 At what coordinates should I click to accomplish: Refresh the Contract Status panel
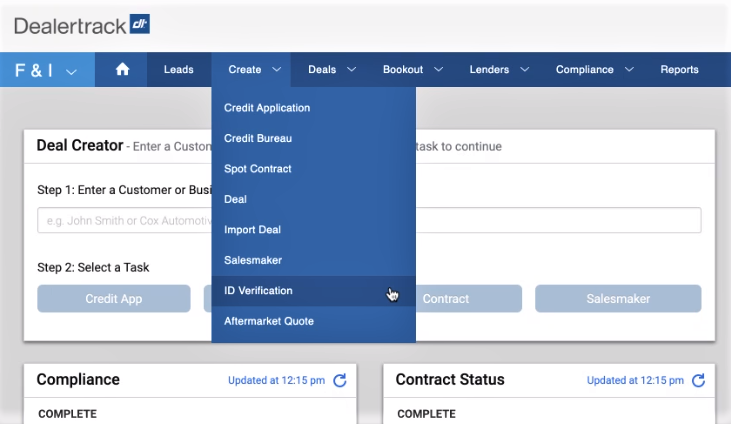click(698, 381)
